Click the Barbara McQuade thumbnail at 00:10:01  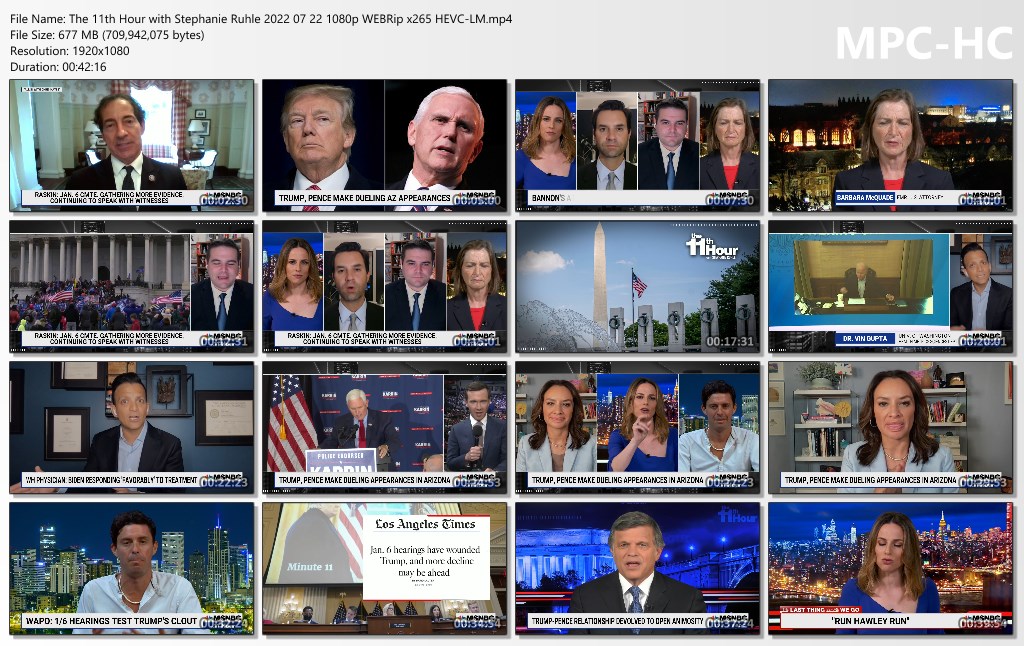click(x=890, y=146)
